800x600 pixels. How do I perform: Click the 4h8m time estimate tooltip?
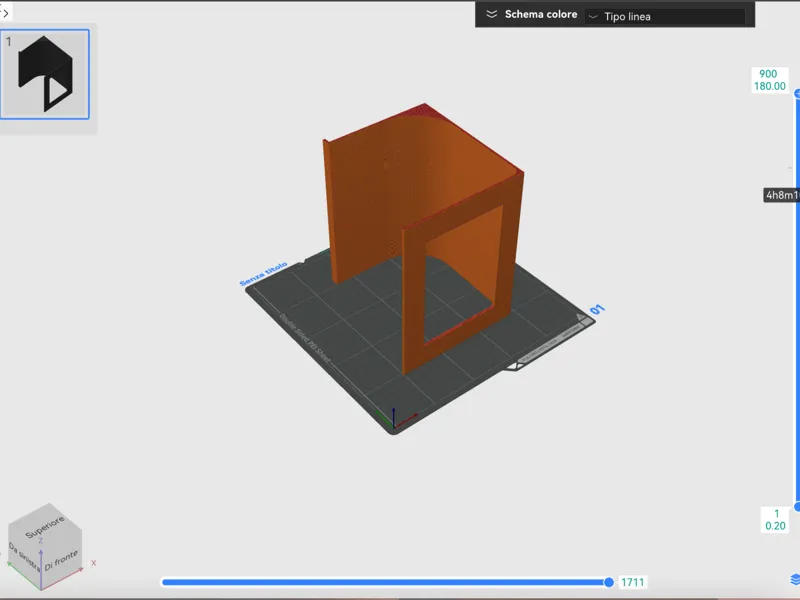point(782,195)
